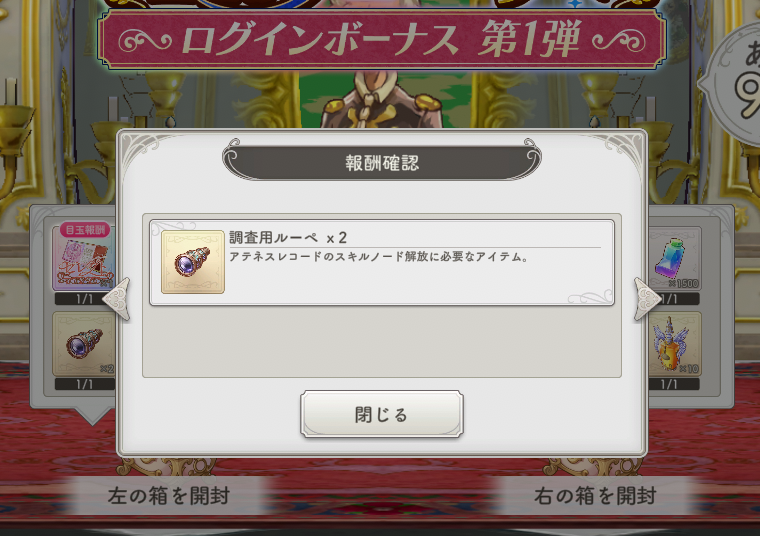This screenshot has height=536, width=760.
Task: Go to the previous reward with left arrow
Action: (x=117, y=299)
